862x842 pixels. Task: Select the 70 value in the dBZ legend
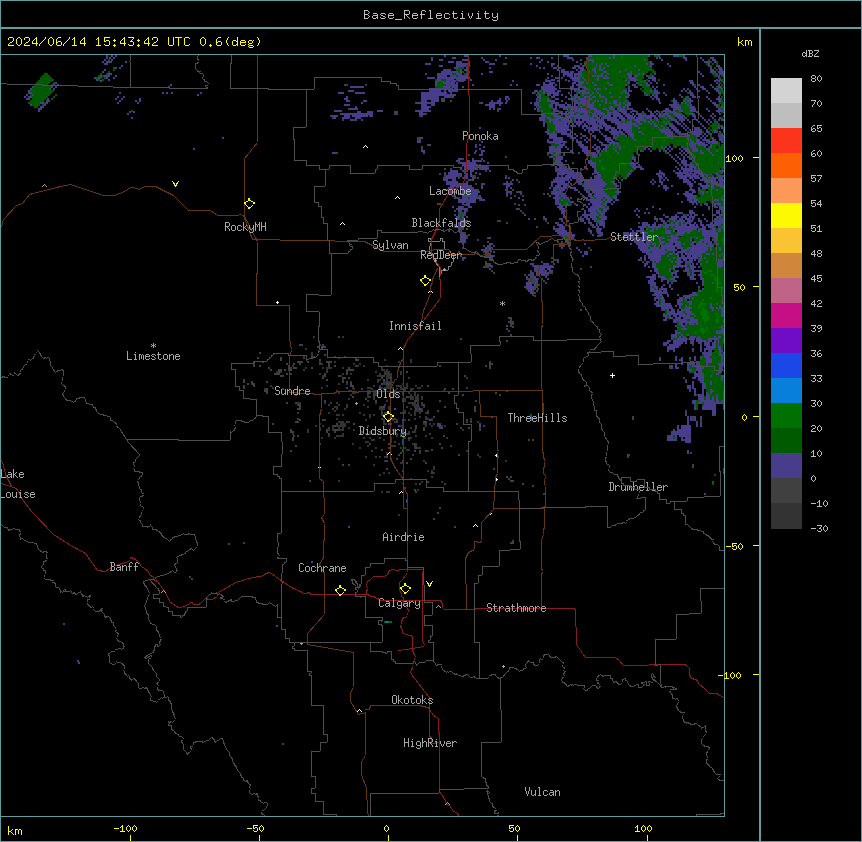click(x=816, y=103)
